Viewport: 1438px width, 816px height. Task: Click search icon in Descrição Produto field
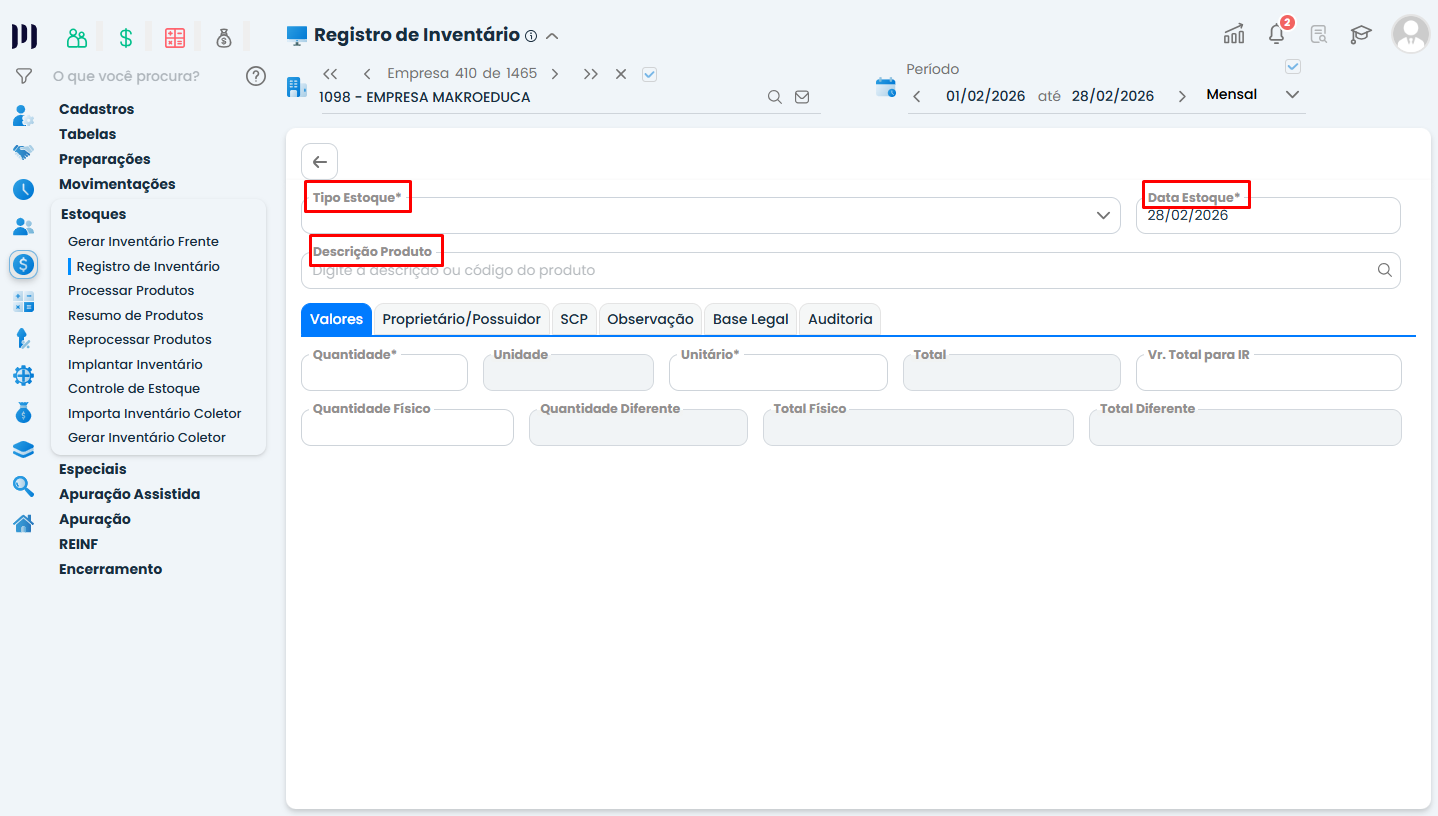(x=1385, y=270)
